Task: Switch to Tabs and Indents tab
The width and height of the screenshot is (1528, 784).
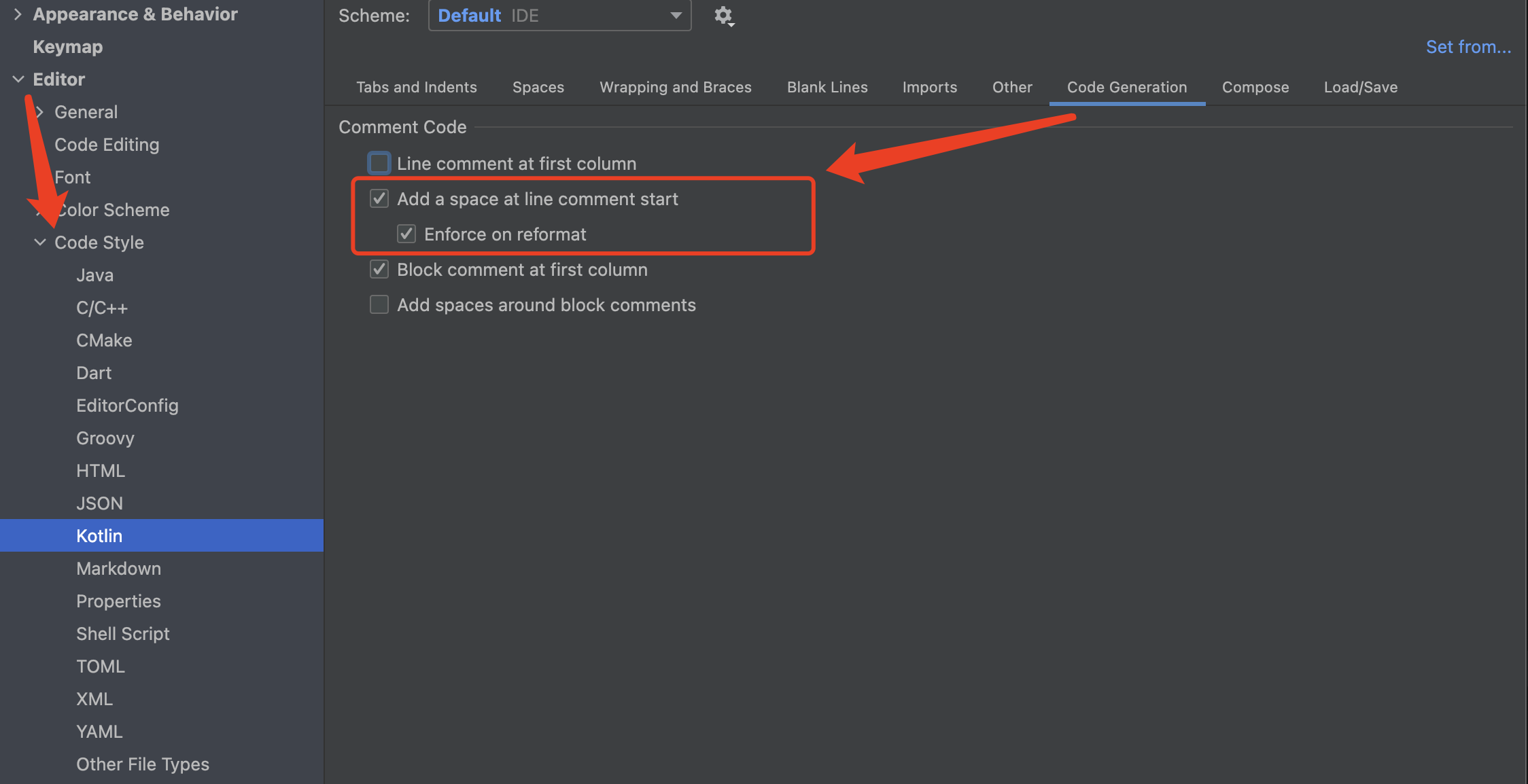Action: pos(416,87)
